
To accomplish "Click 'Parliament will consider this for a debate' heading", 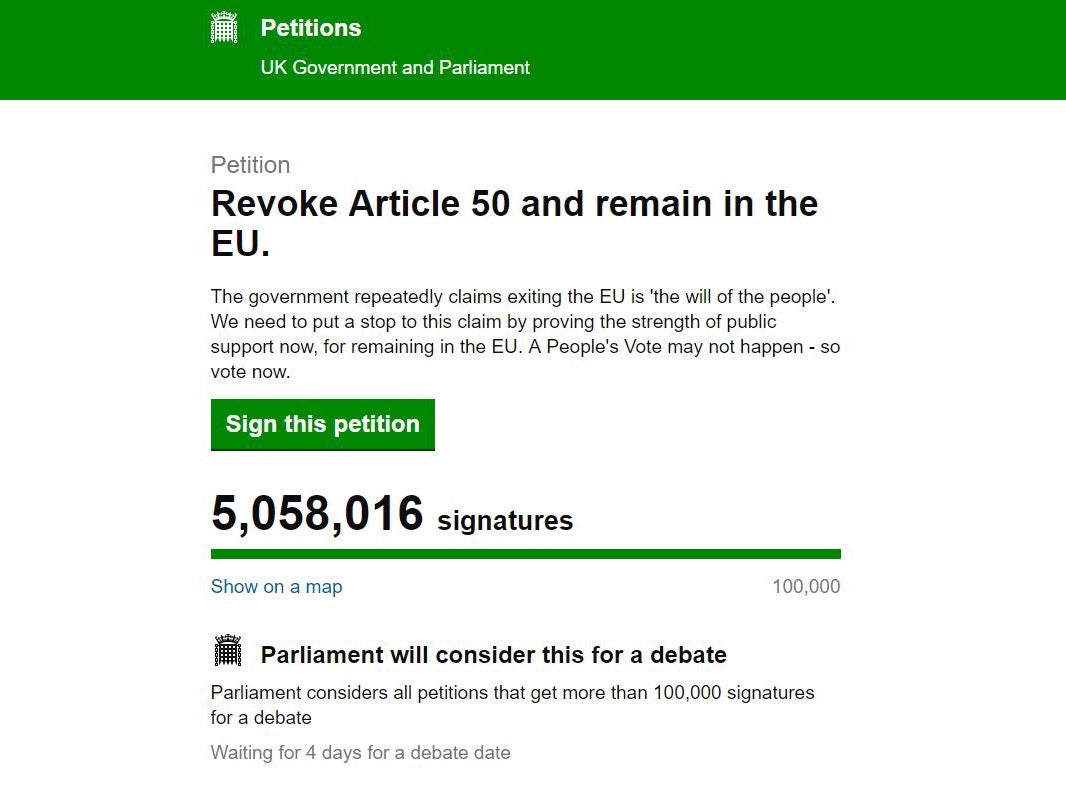I will (x=493, y=656).
